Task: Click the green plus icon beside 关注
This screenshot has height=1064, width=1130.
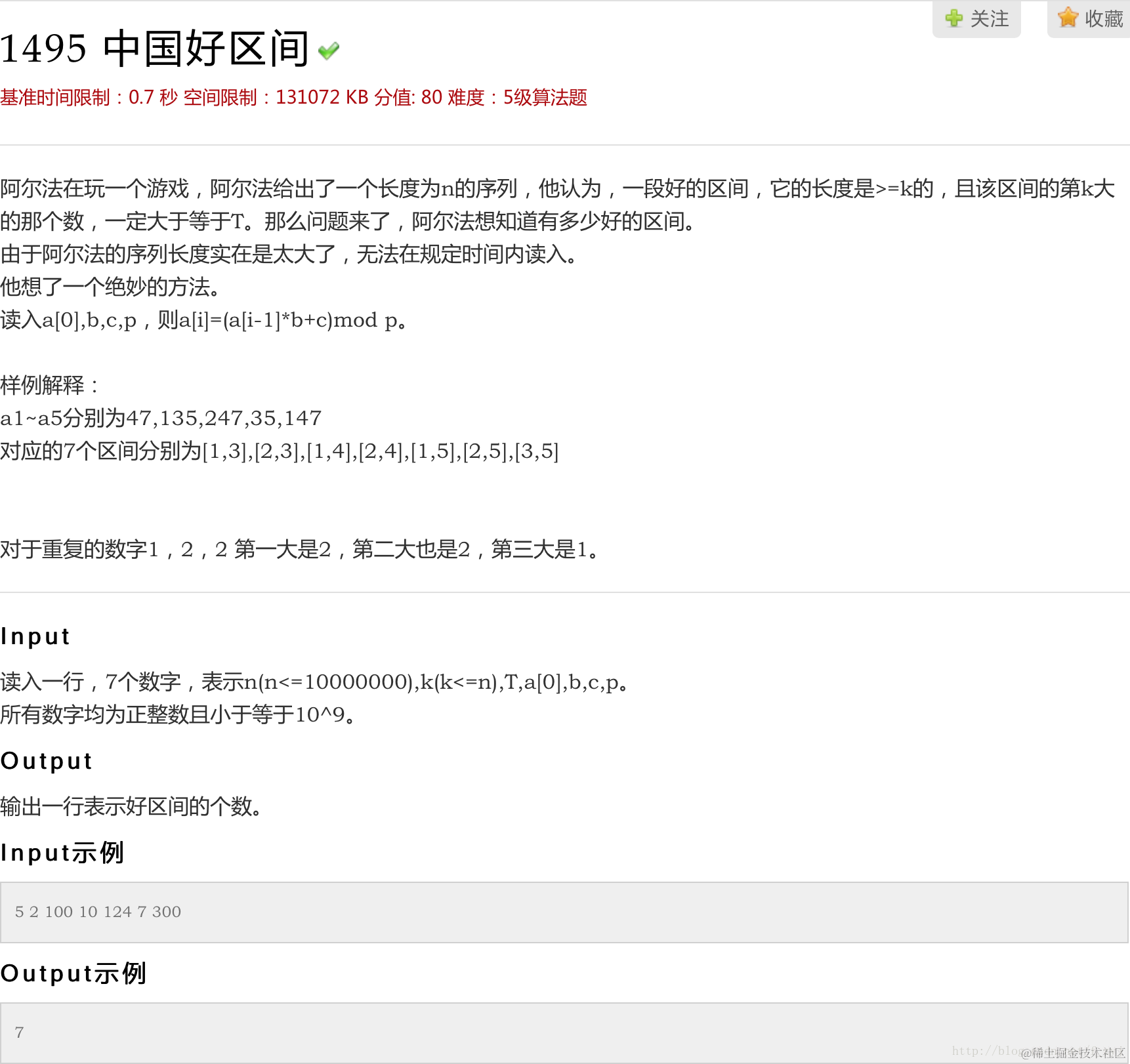Action: [954, 18]
